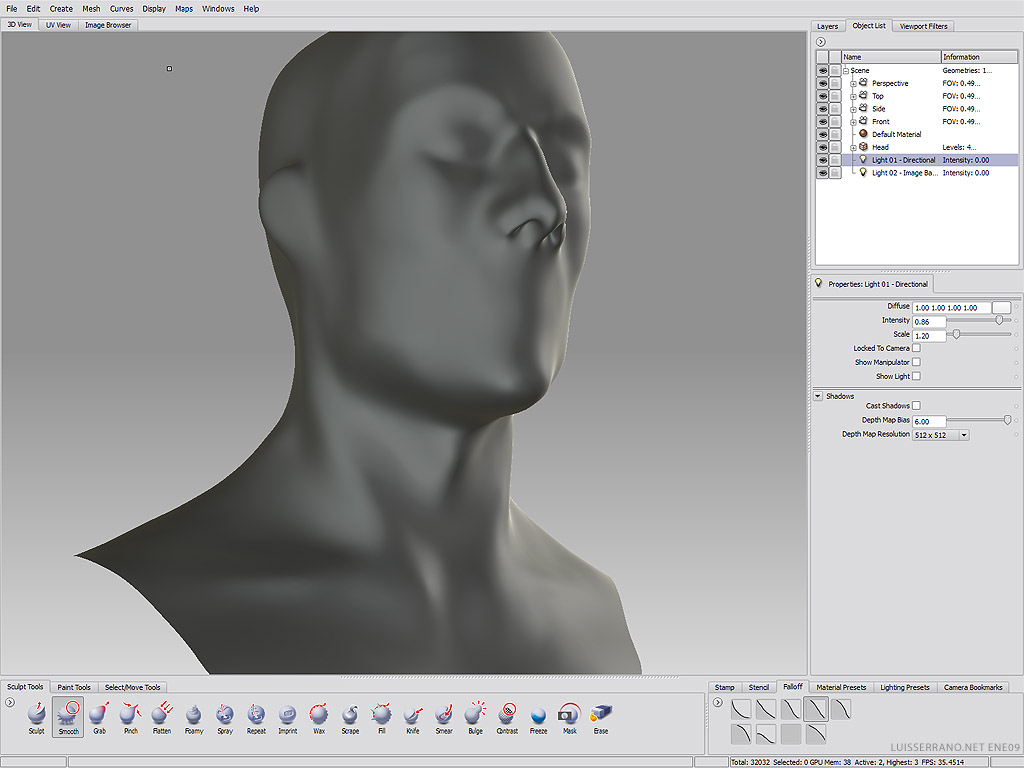
Task: Adjust the Scale slider handle
Action: [957, 334]
